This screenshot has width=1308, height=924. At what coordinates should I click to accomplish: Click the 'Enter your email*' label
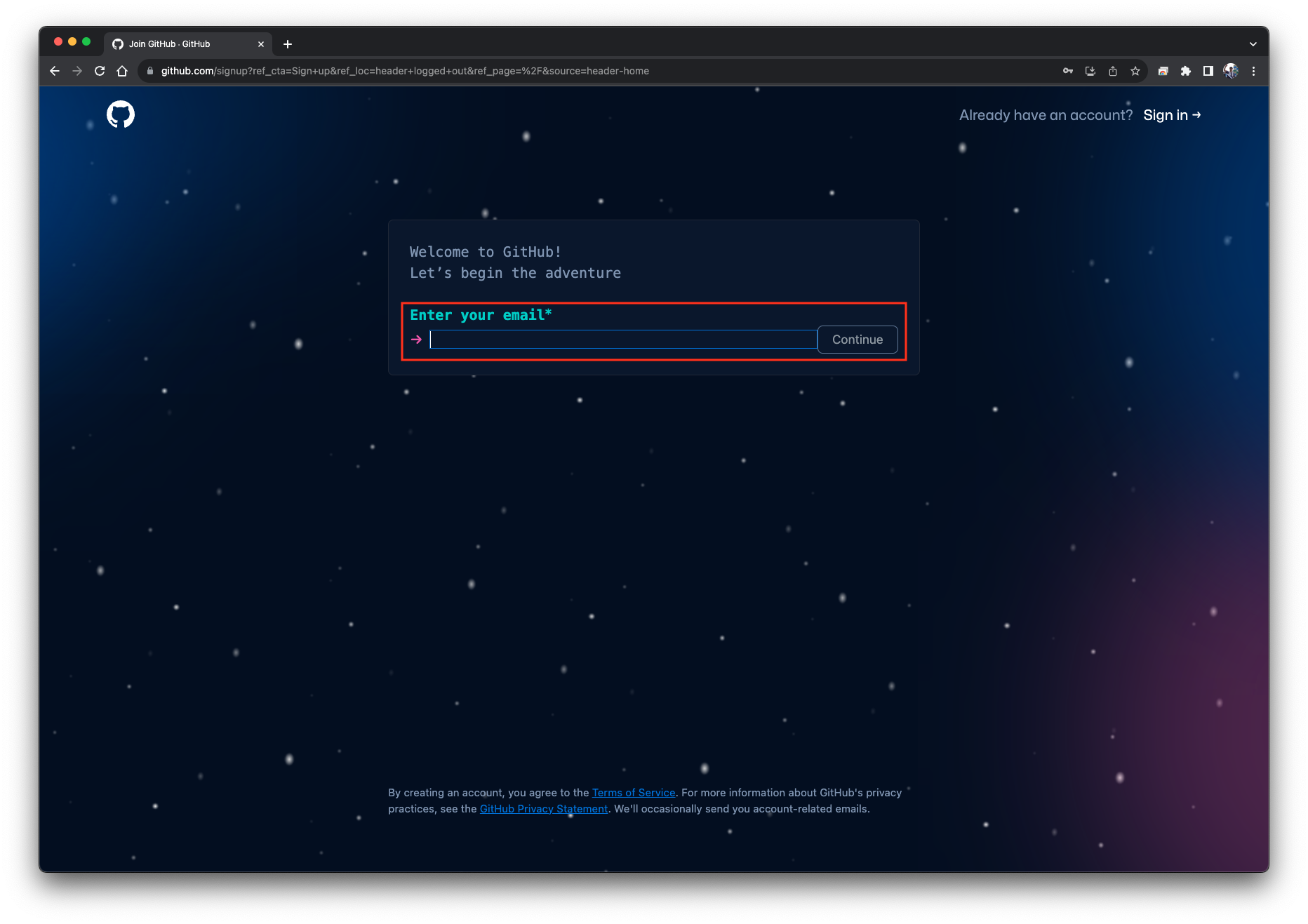(x=481, y=315)
